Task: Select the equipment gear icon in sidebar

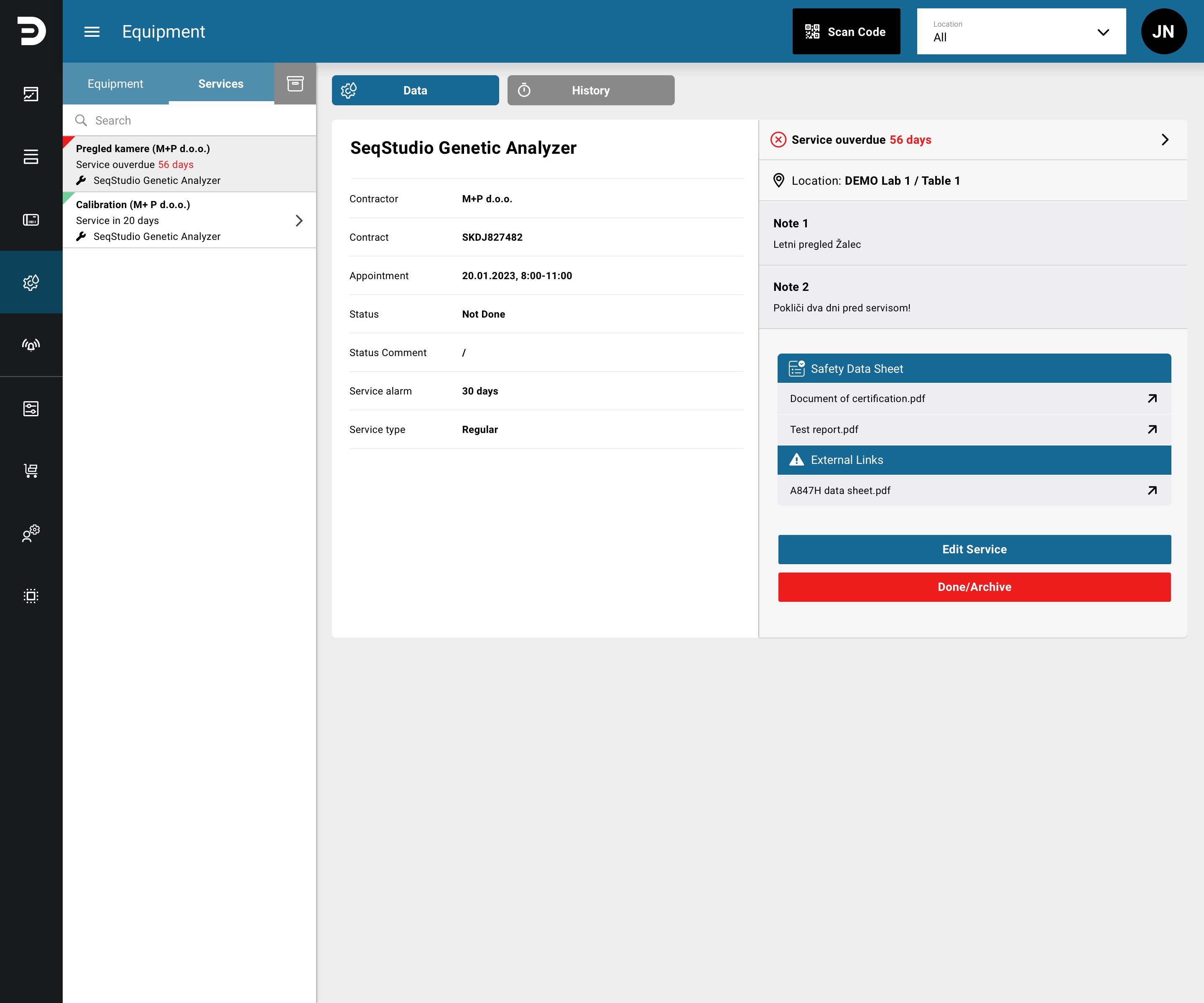Action: 31,282
